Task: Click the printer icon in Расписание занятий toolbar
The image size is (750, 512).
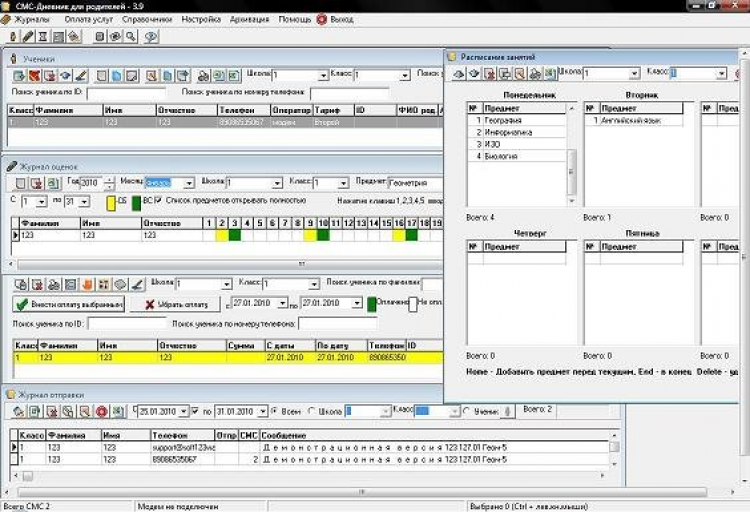Action: point(535,74)
